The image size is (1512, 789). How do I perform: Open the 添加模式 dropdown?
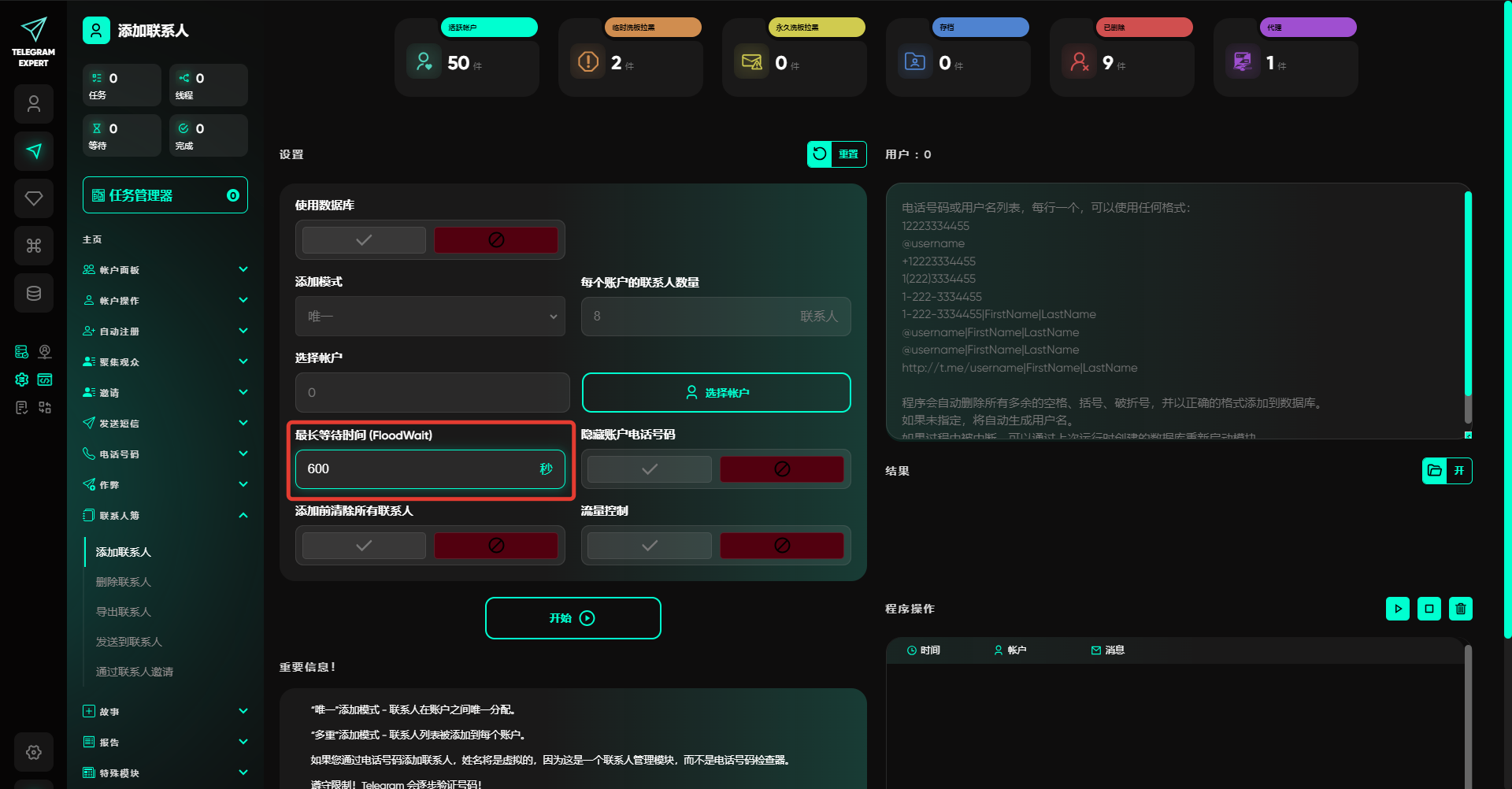pos(430,317)
